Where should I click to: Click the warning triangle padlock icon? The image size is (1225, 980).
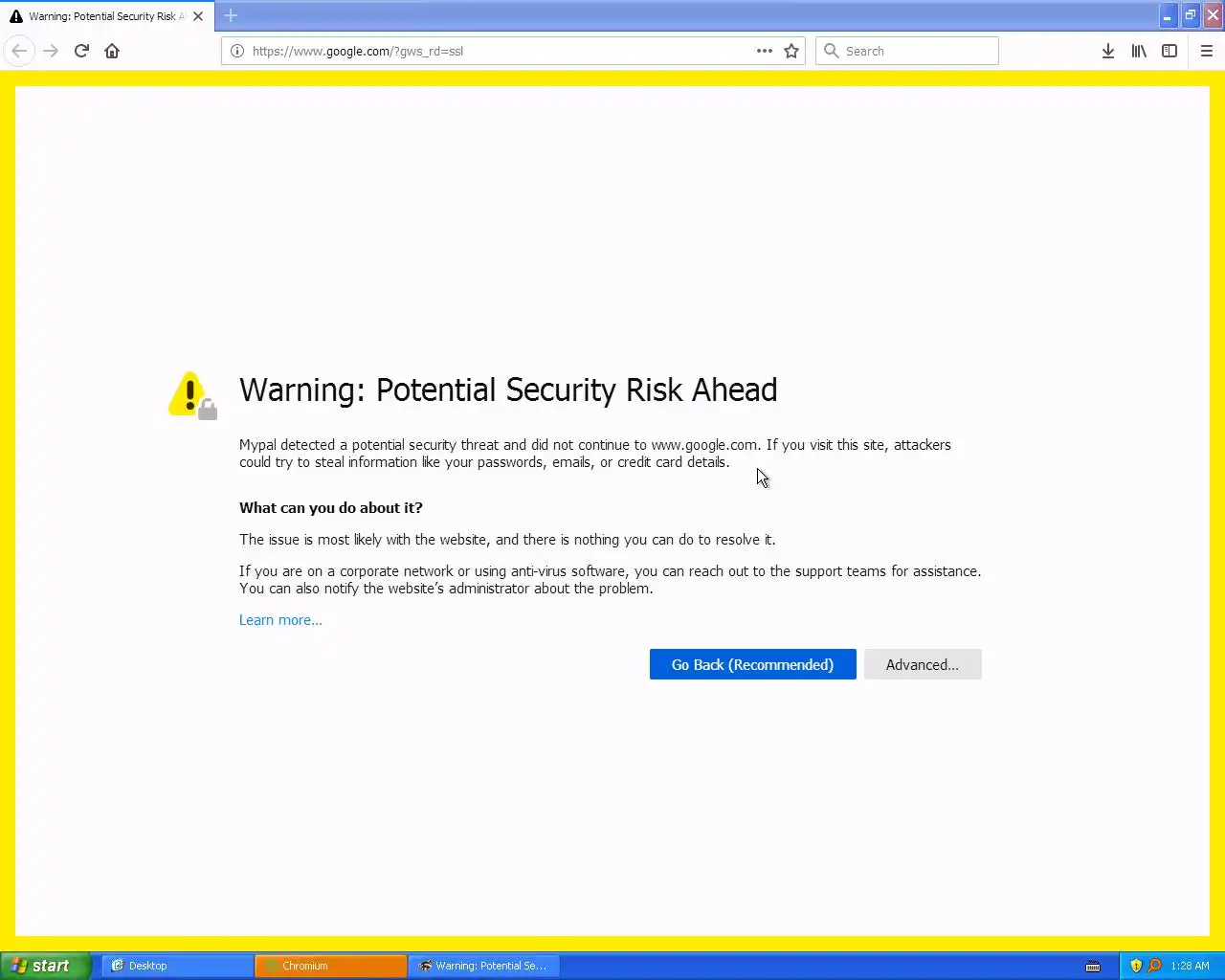pos(192,395)
